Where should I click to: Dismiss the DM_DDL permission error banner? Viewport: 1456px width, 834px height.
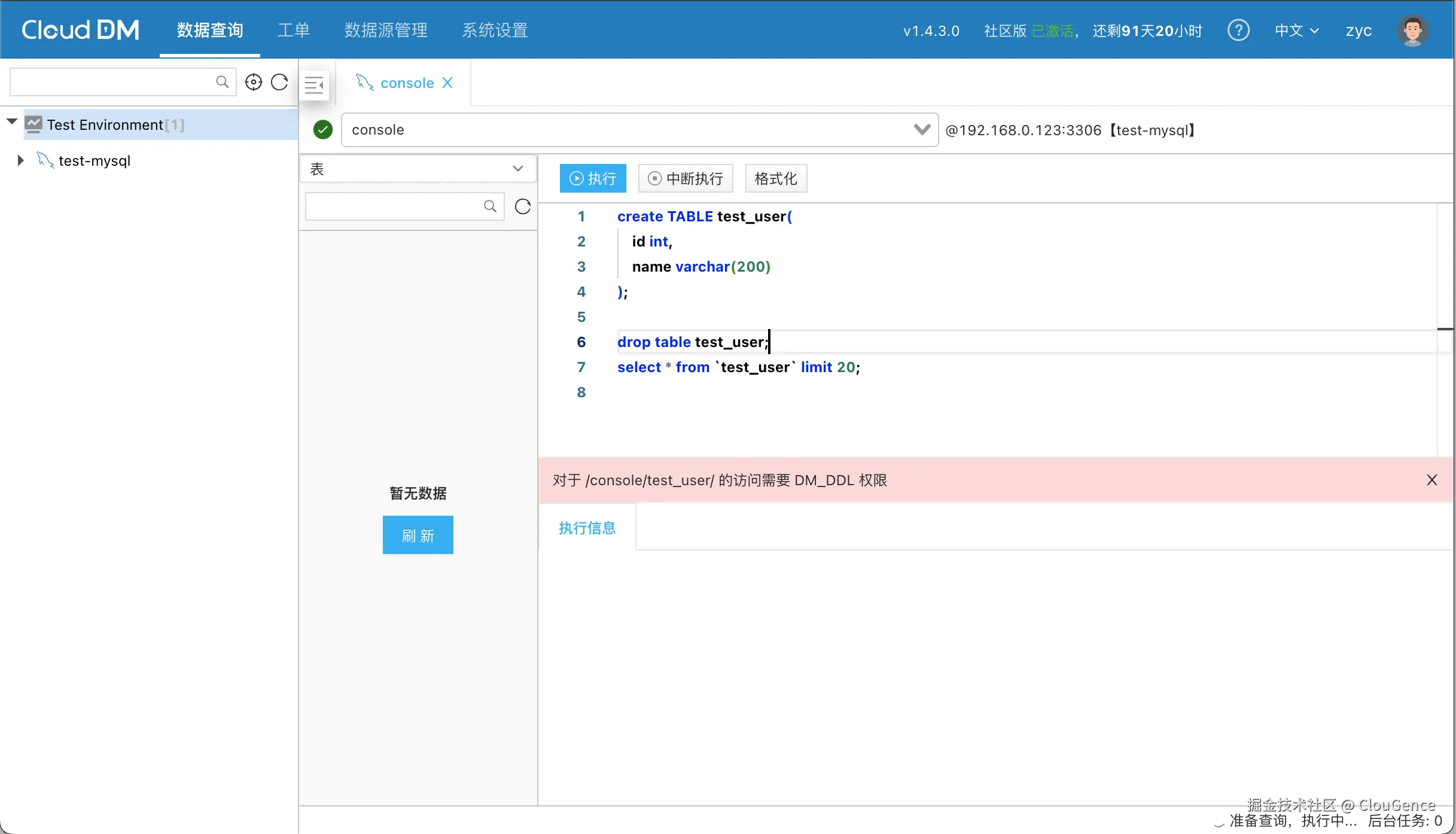pos(1431,480)
